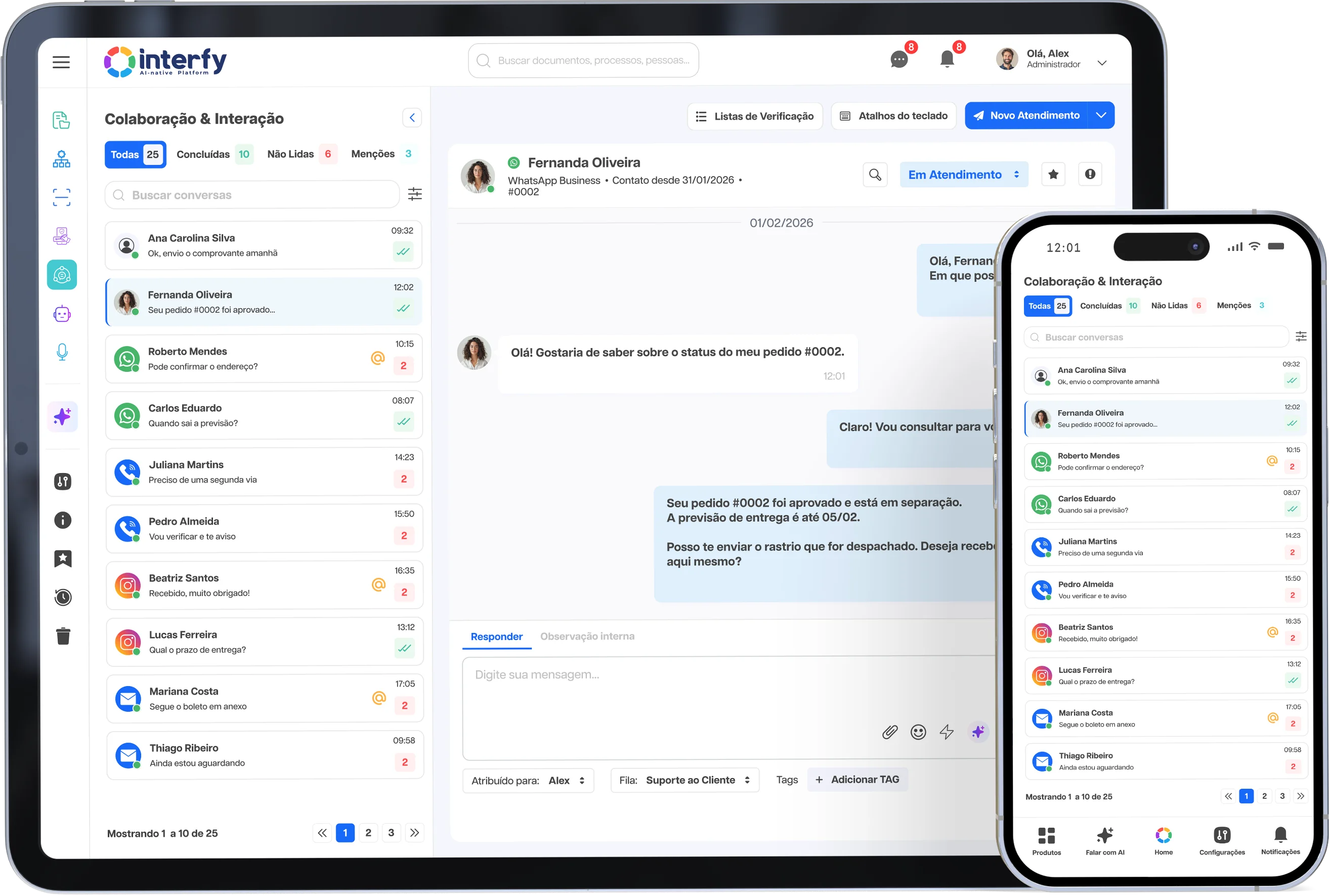The width and height of the screenshot is (1329, 896).
Task: Switch to the Observação interna tab
Action: point(587,636)
